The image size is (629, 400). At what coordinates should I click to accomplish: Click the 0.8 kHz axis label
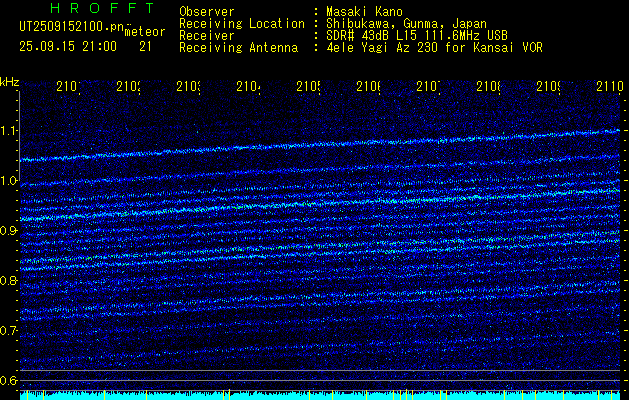click(x=8, y=281)
